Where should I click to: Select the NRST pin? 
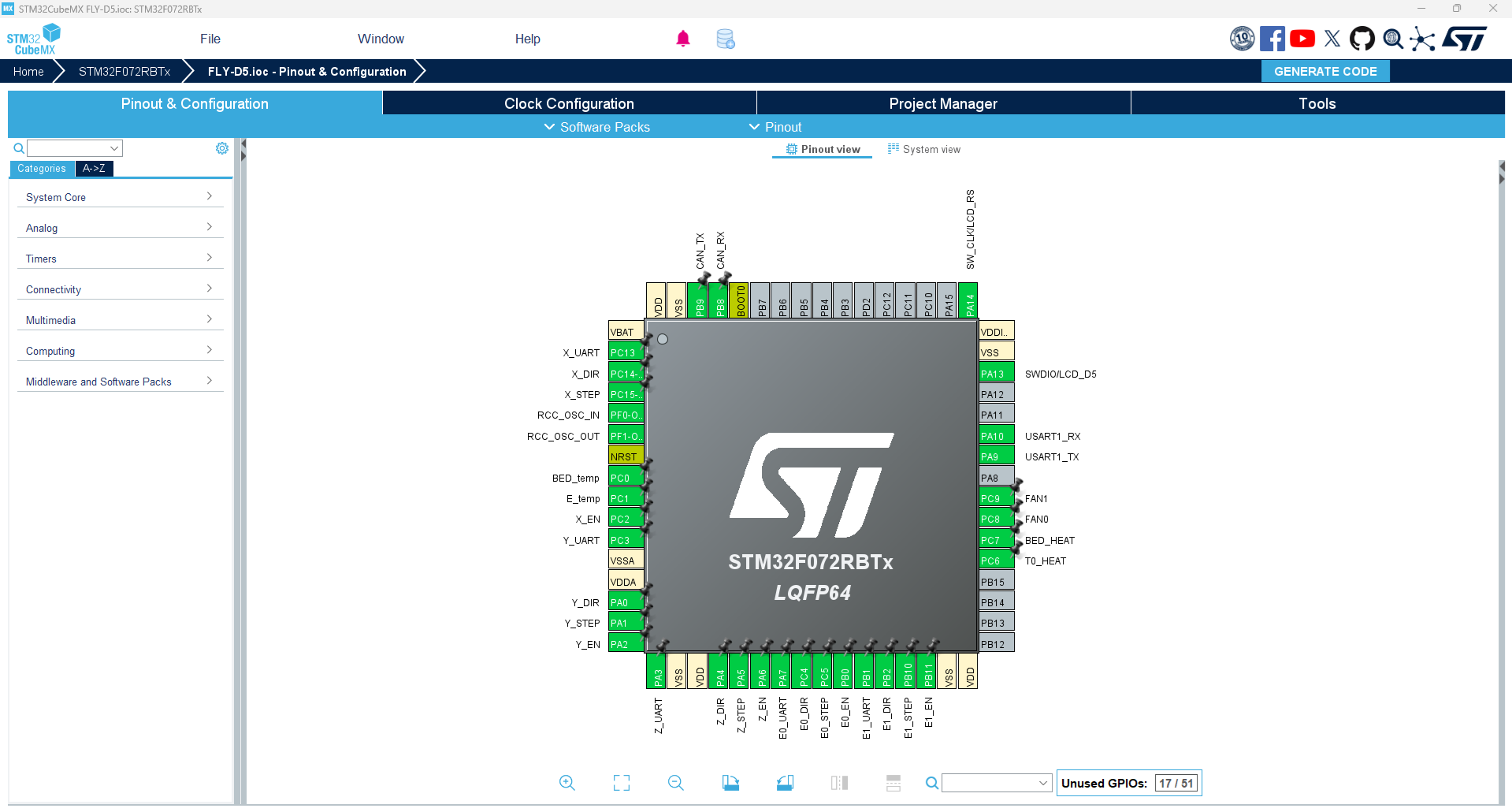coord(626,456)
